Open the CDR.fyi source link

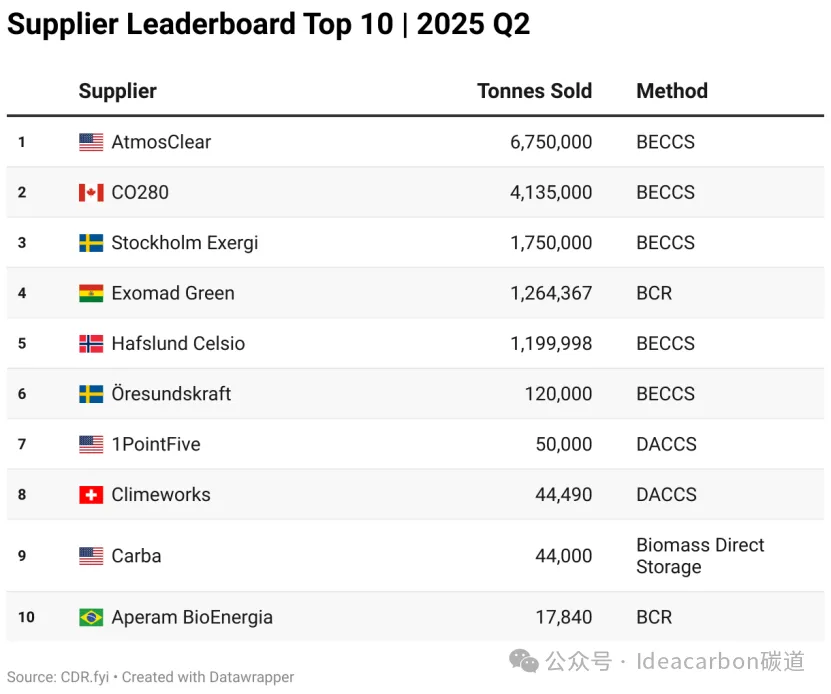click(85, 677)
